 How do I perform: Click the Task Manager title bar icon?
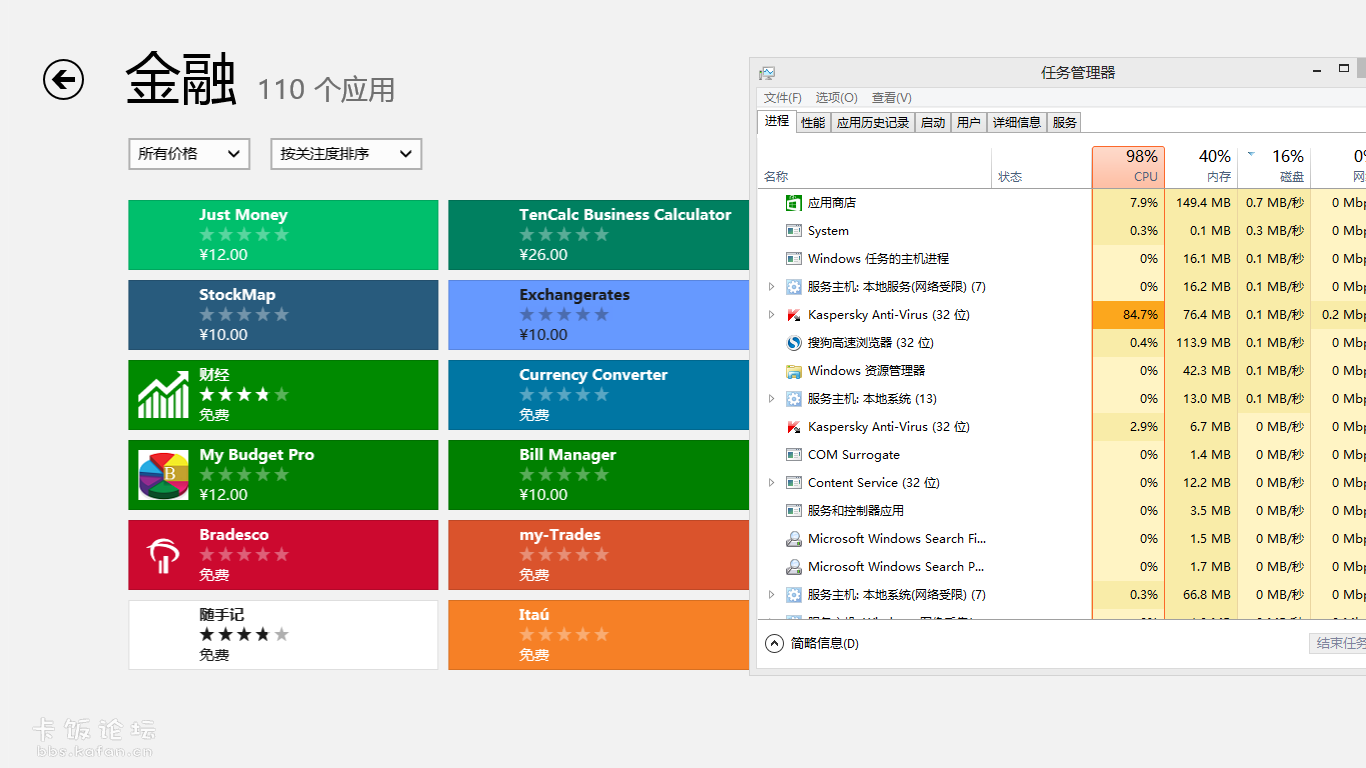coord(767,72)
